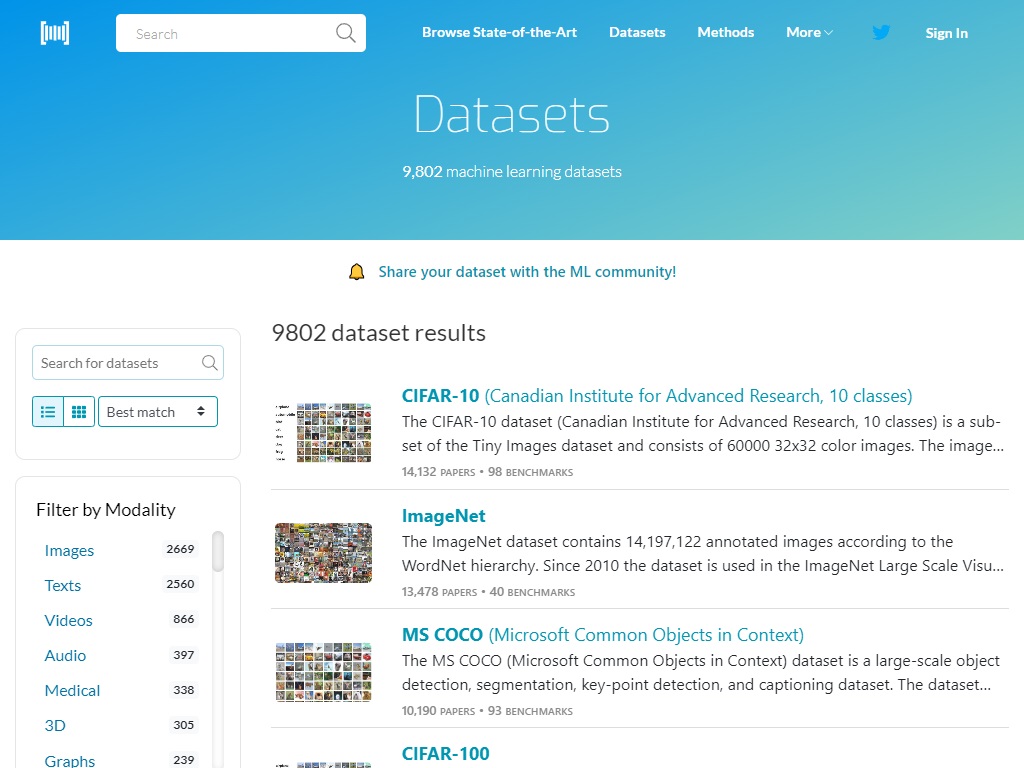This screenshot has height=768, width=1024.
Task: Switch to grid view layout
Action: point(79,411)
